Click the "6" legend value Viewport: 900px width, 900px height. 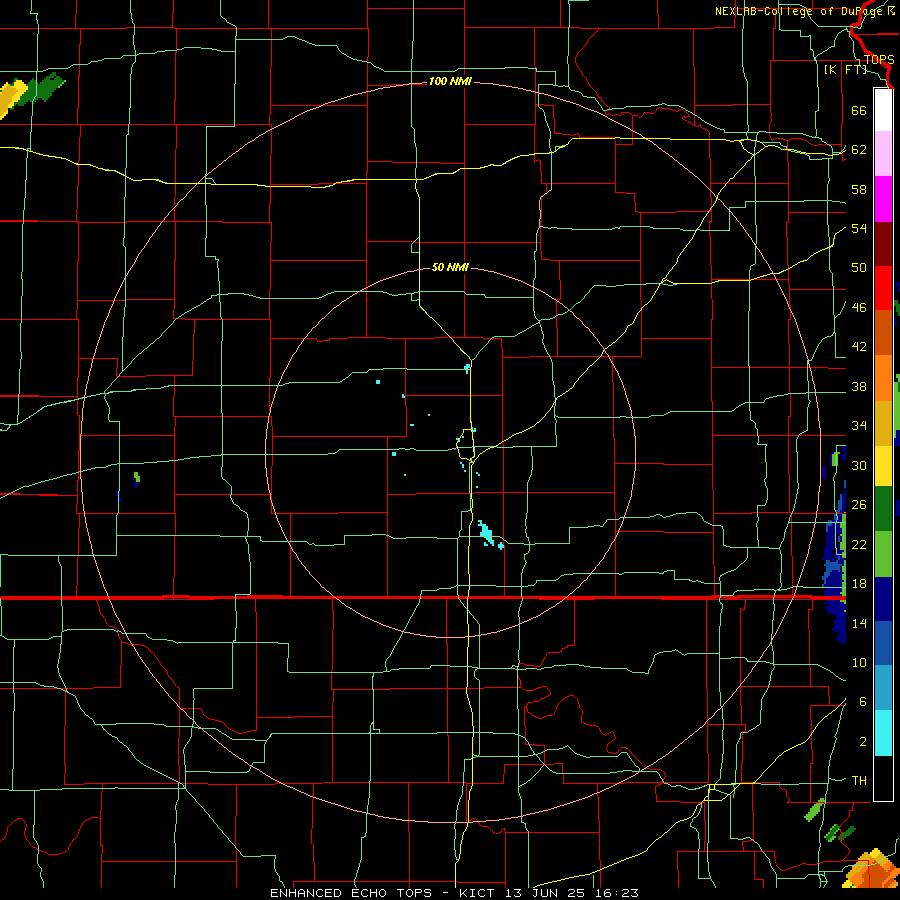(x=862, y=701)
